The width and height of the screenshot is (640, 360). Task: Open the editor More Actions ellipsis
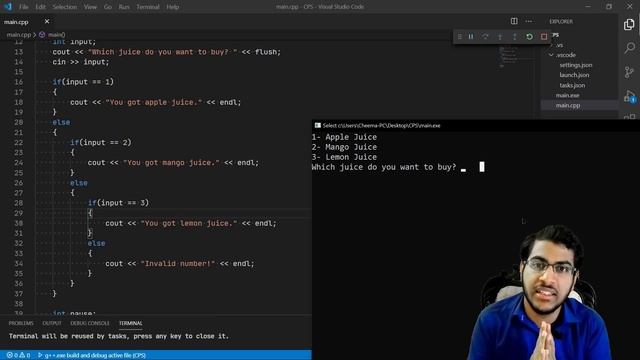click(x=529, y=21)
